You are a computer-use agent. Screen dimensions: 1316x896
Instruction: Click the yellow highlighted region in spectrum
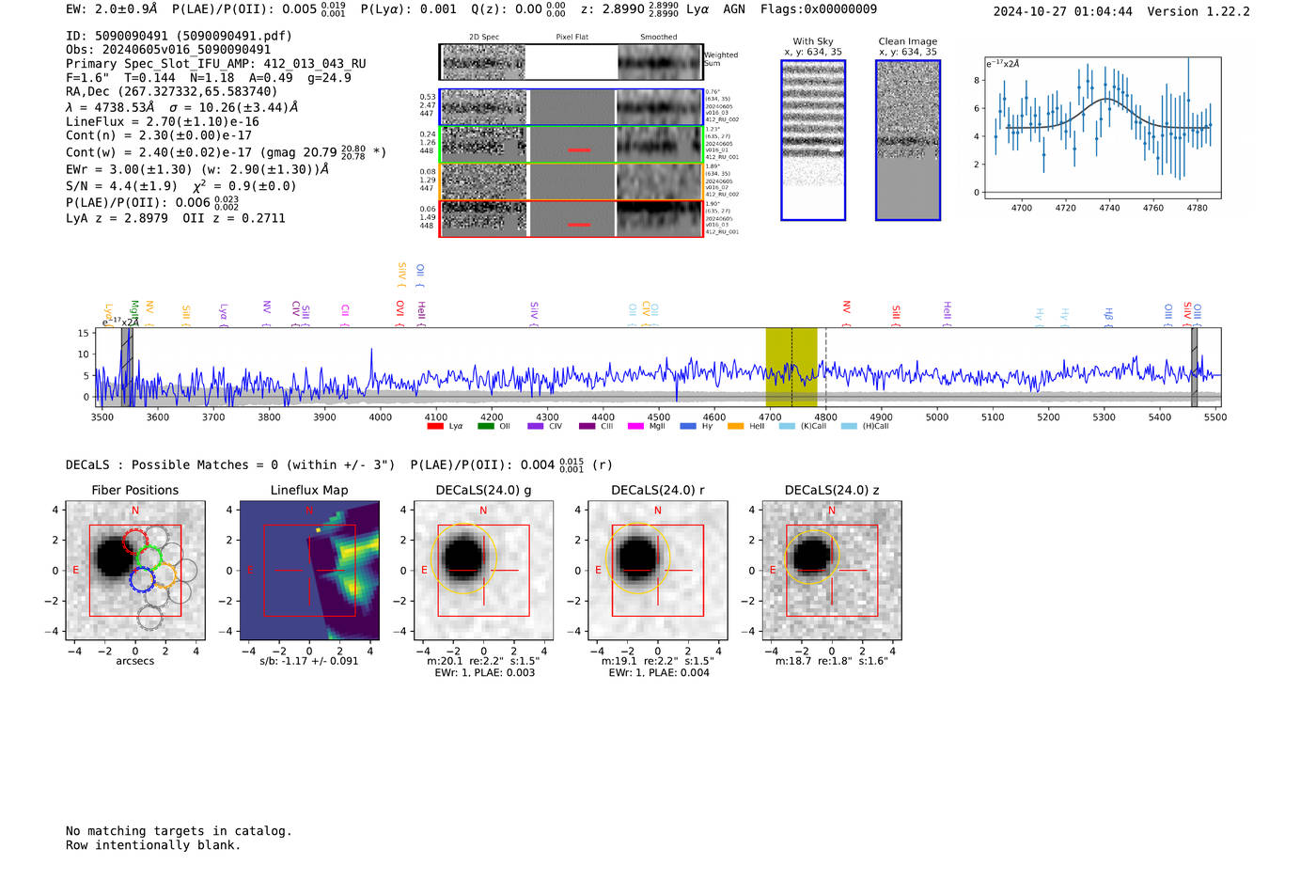click(x=791, y=368)
